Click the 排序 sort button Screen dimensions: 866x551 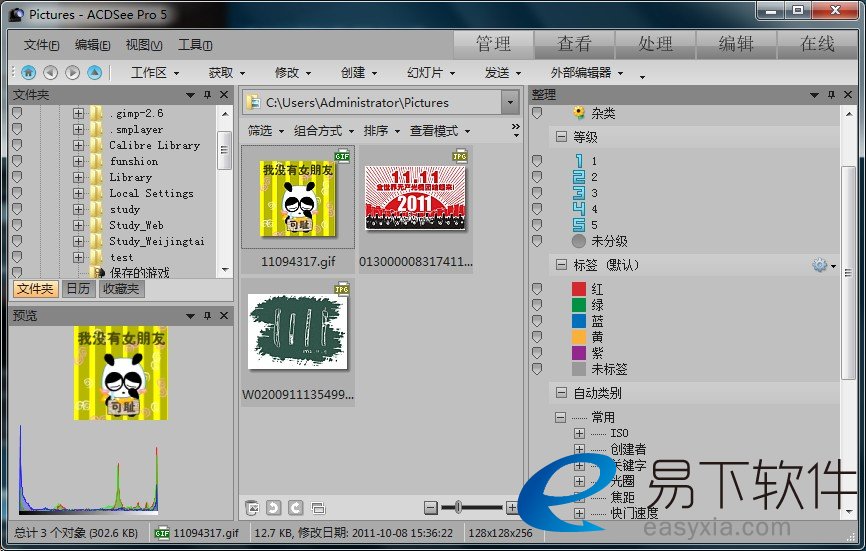(x=381, y=131)
